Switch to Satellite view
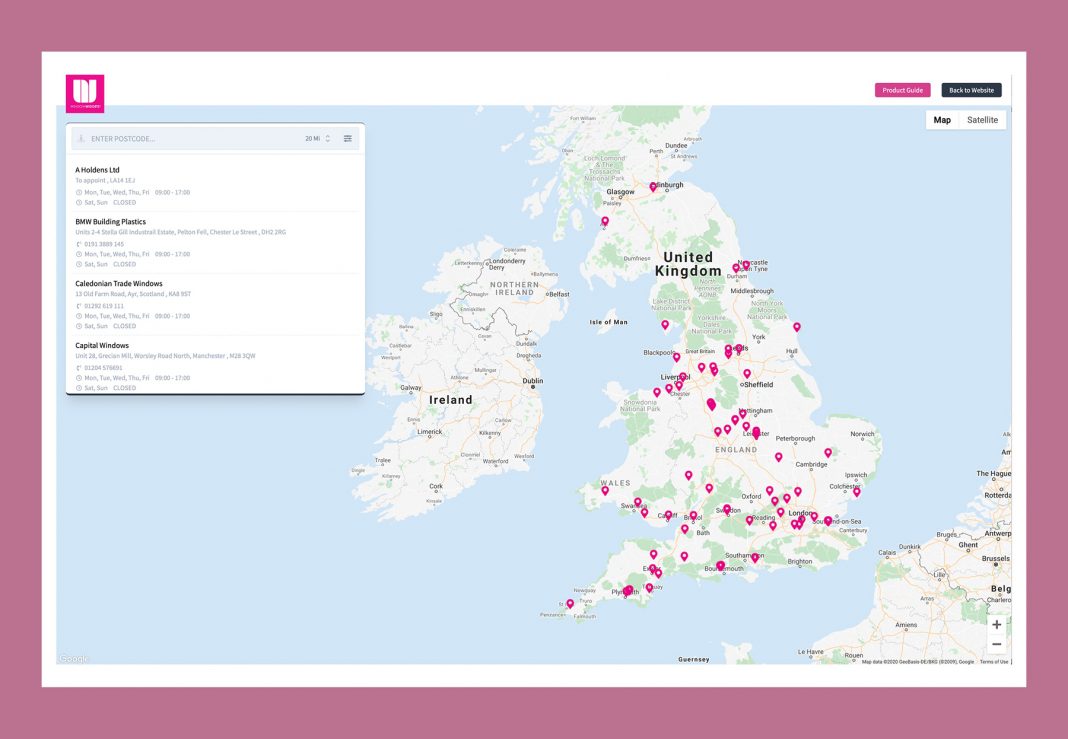The width and height of the screenshot is (1068, 739). coord(982,120)
